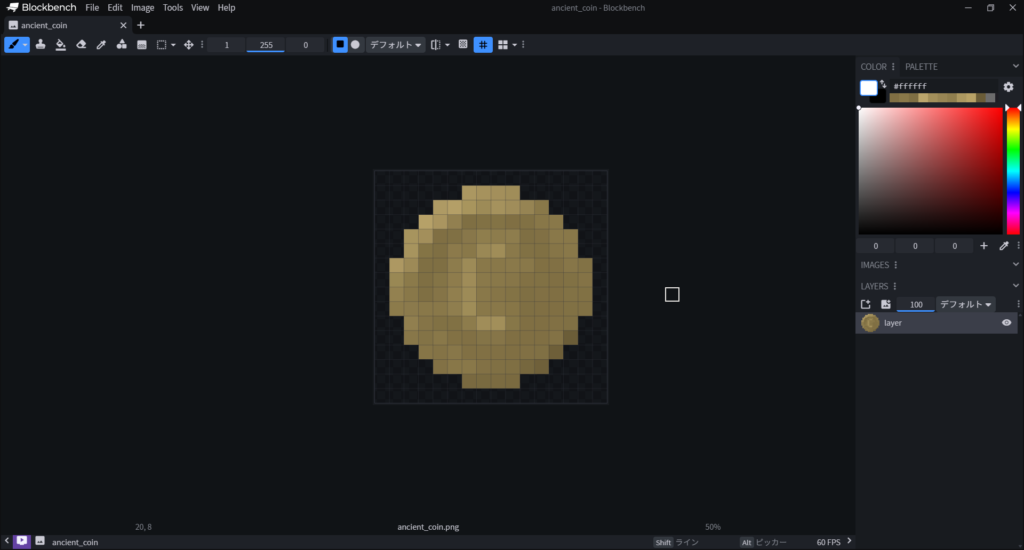Select the square brush shape

[x=340, y=45]
